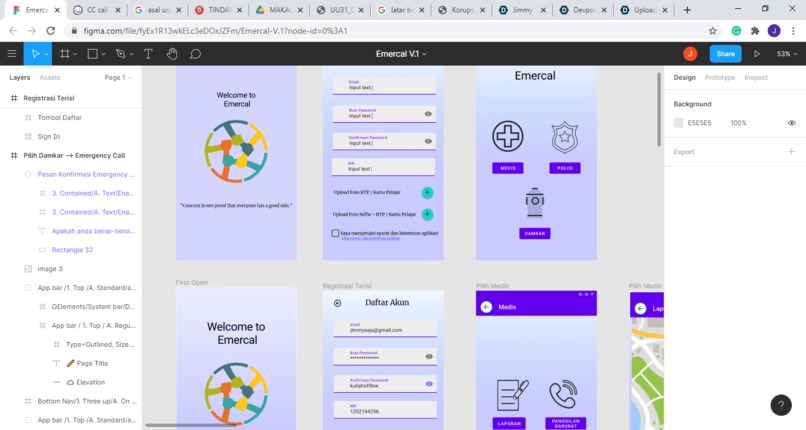The image size is (806, 430).
Task: Open the Chrome three-dot menu
Action: (x=793, y=31)
